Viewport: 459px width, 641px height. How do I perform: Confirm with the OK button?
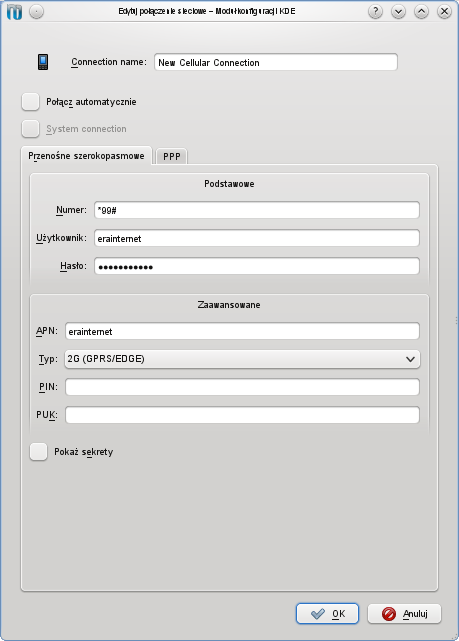pyautogui.click(x=327, y=614)
